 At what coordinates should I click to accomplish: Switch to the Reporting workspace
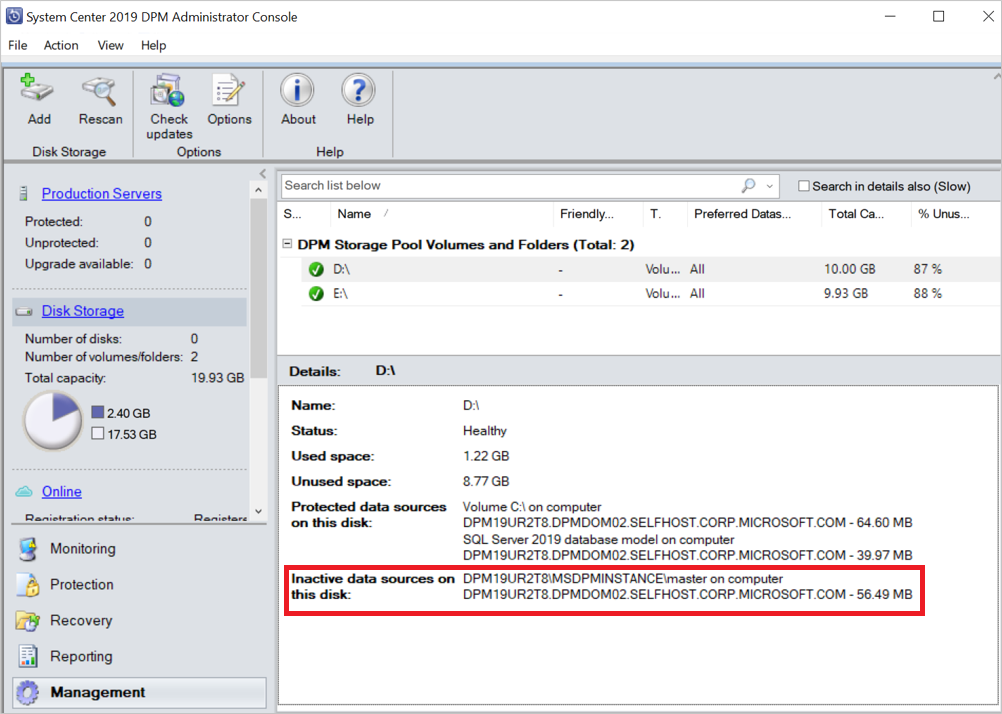(81, 656)
